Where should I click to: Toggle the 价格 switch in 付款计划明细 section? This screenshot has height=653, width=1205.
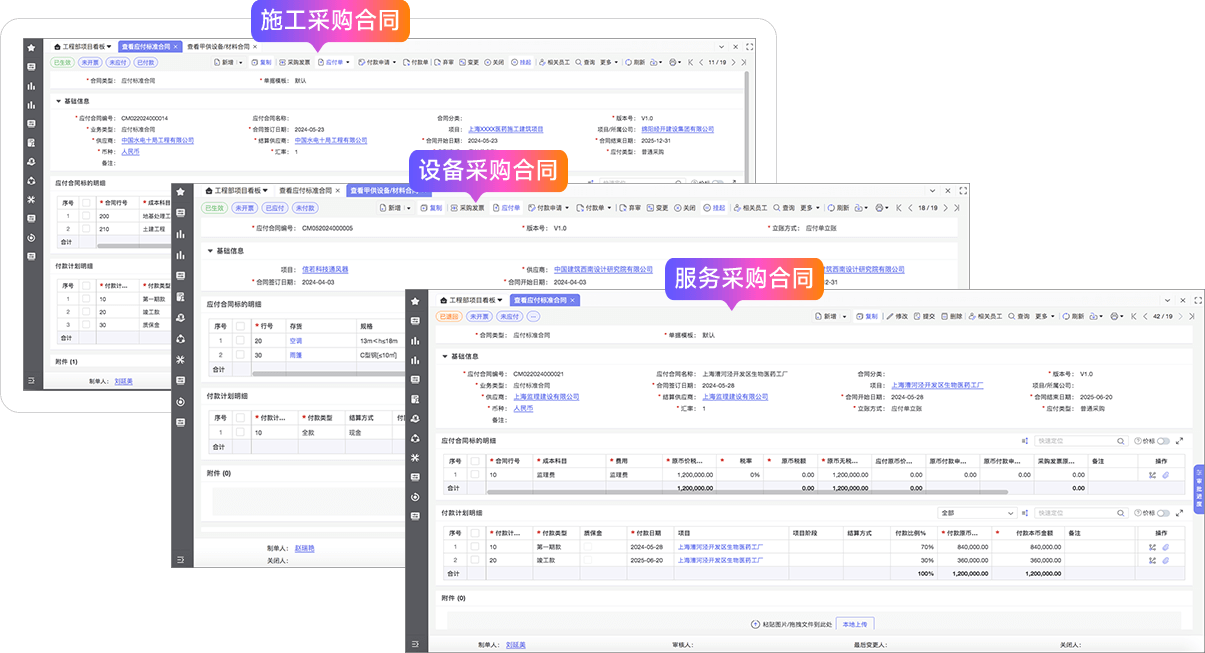click(x=1162, y=513)
